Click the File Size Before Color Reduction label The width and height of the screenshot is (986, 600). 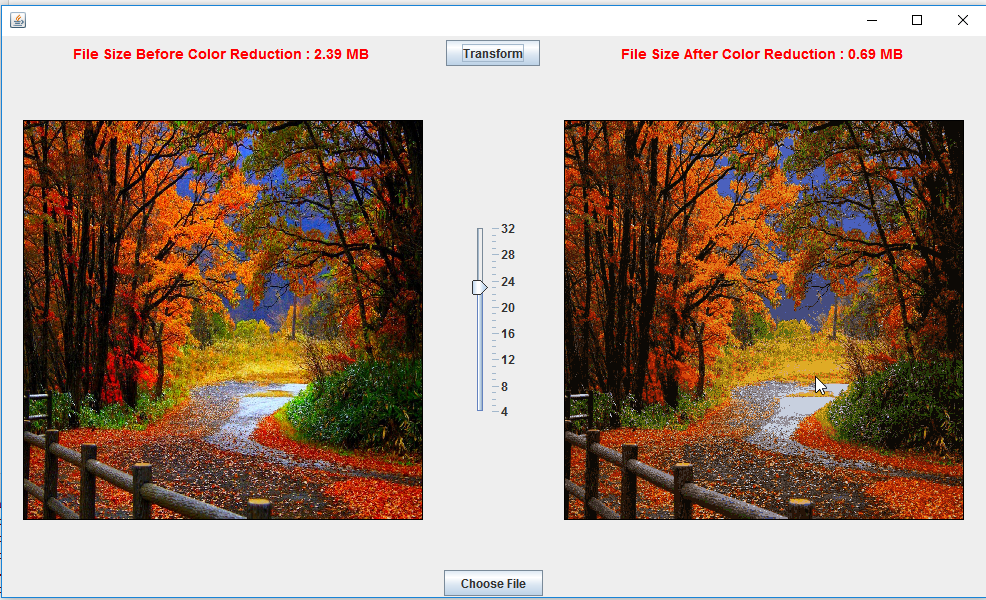pos(222,54)
